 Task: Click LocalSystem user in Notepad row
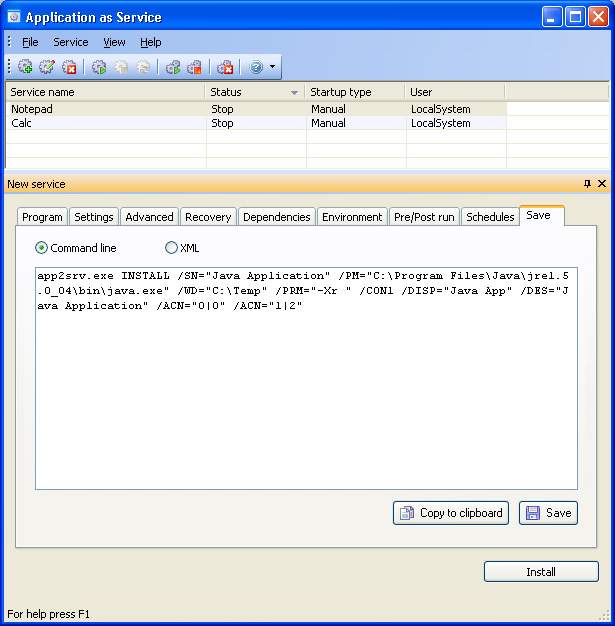(441, 109)
